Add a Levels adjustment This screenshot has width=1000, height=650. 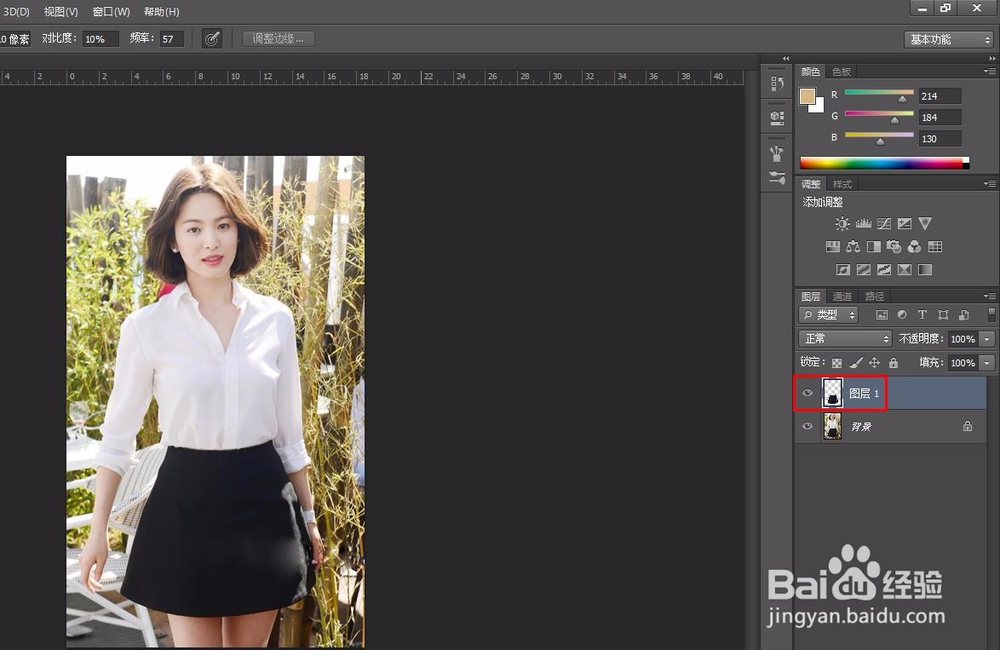click(x=864, y=223)
